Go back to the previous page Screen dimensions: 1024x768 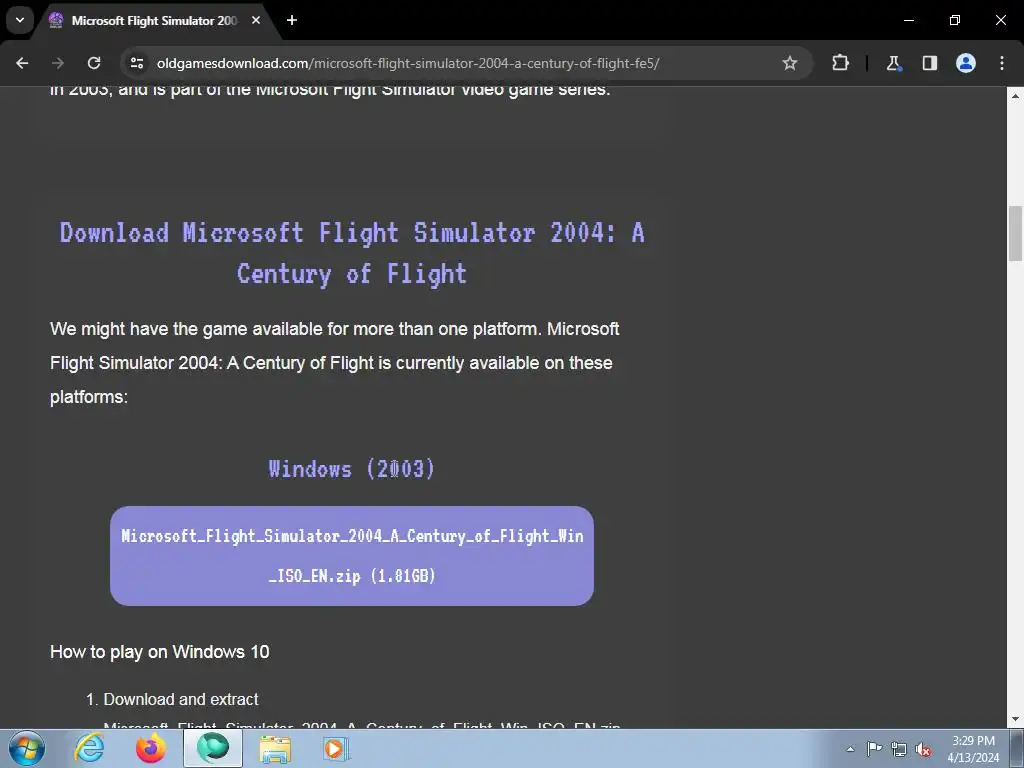pyautogui.click(x=22, y=63)
